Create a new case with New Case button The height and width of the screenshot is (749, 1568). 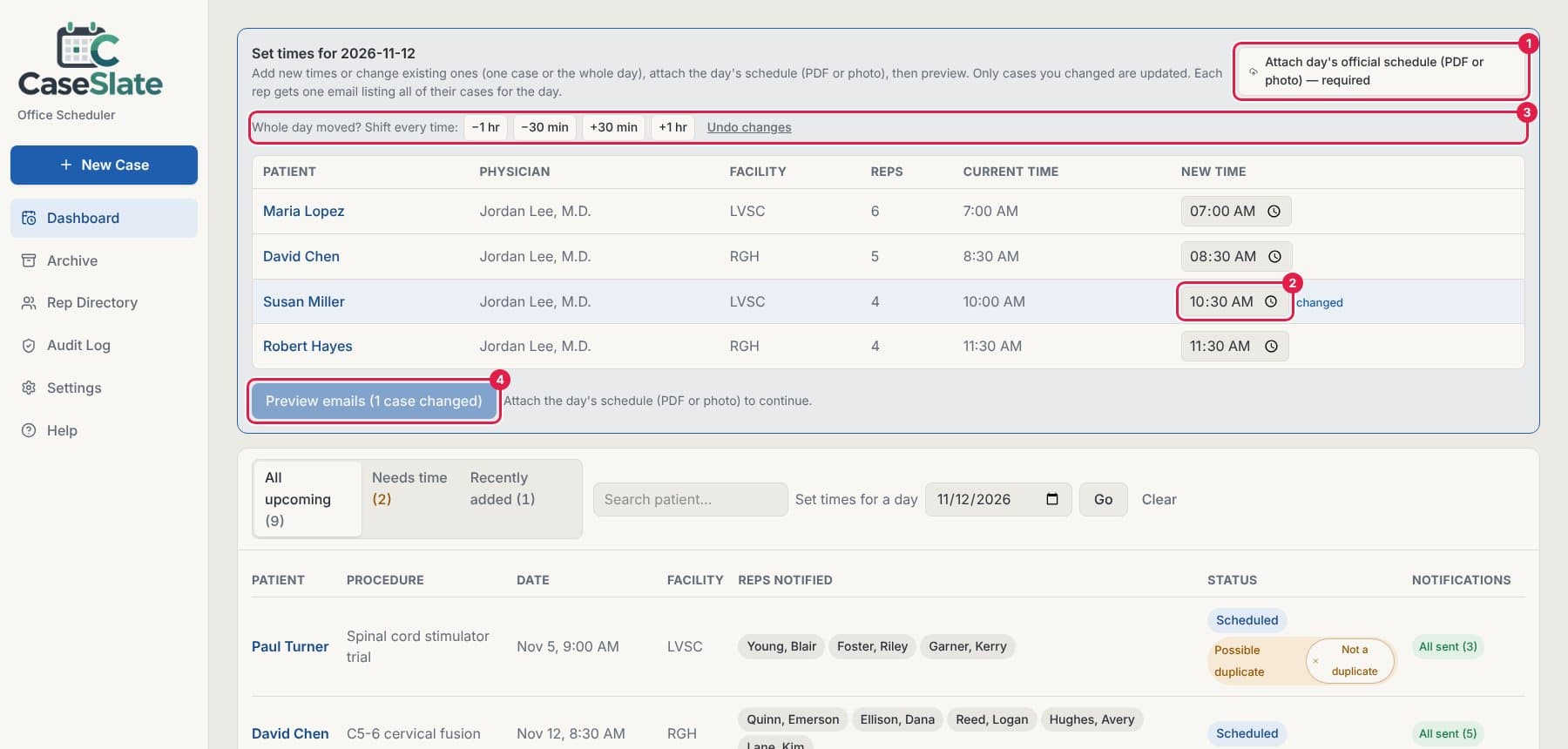tap(104, 165)
